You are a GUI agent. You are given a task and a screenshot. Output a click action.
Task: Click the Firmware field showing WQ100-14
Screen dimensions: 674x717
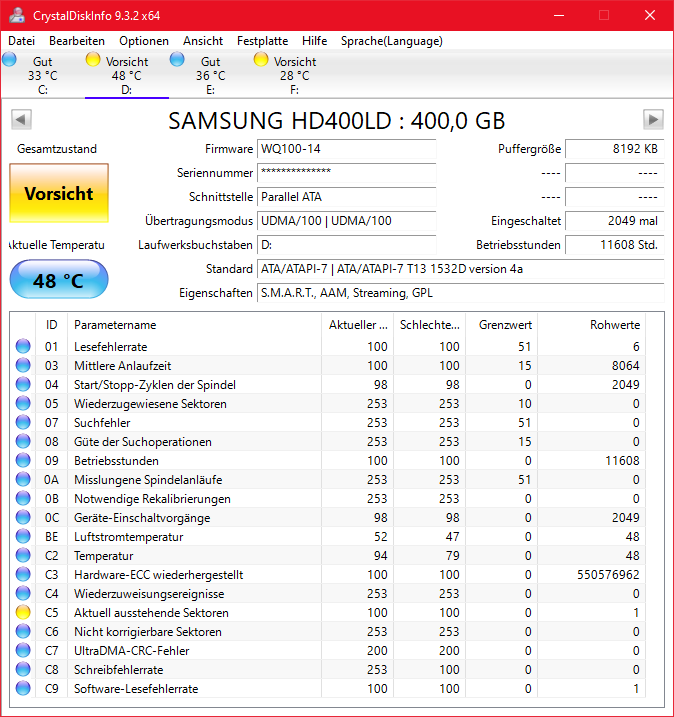click(346, 149)
